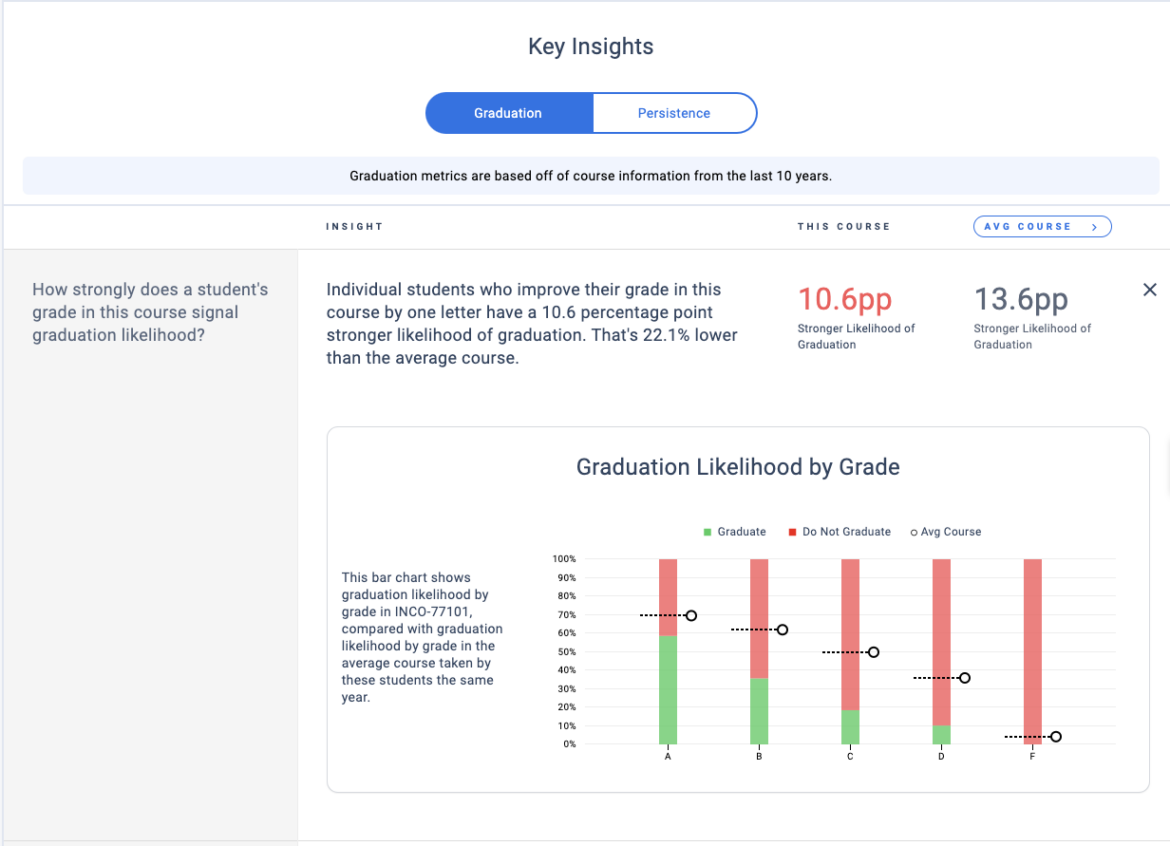Viewport: 1170px width, 846px height.
Task: Switch to the Persistence tab
Action: pos(674,113)
